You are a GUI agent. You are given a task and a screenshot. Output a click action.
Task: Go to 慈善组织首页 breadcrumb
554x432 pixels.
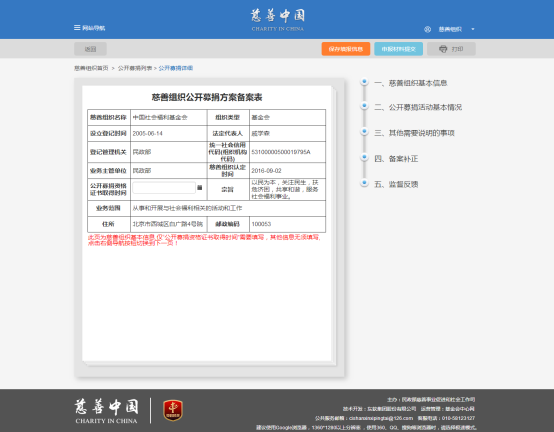(x=91, y=68)
